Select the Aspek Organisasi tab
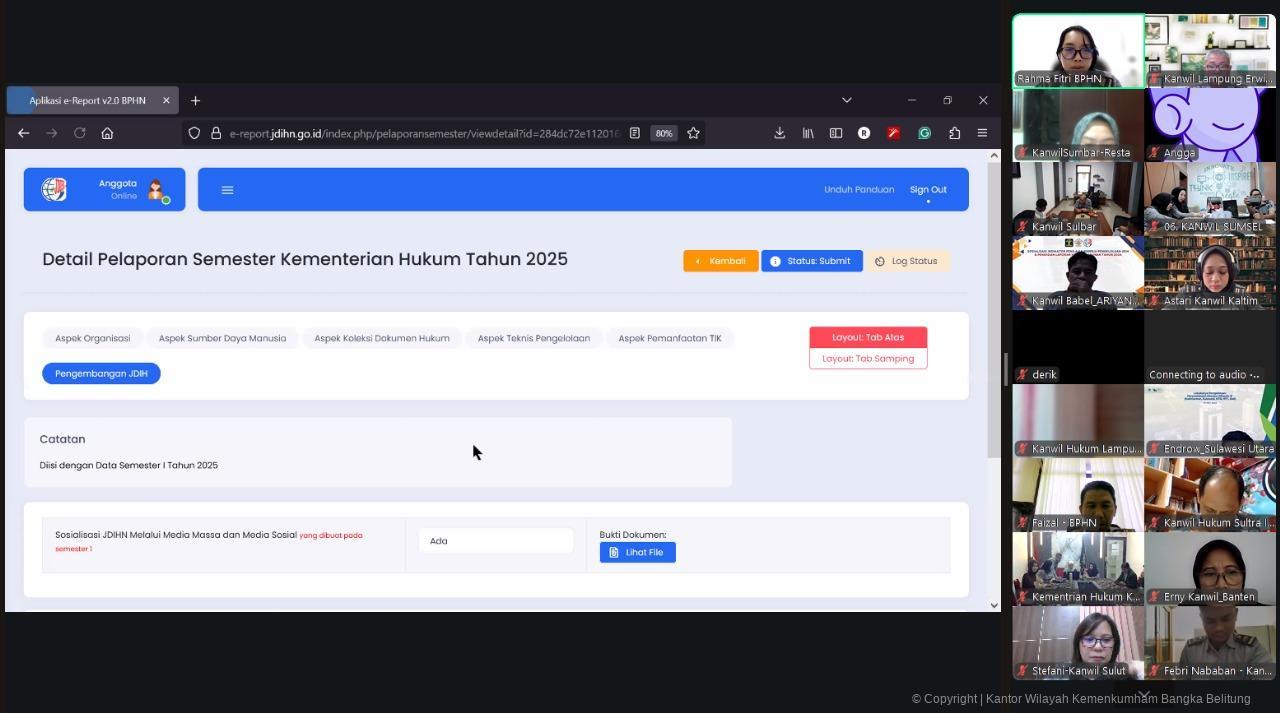The height and width of the screenshot is (713, 1280). [93, 338]
